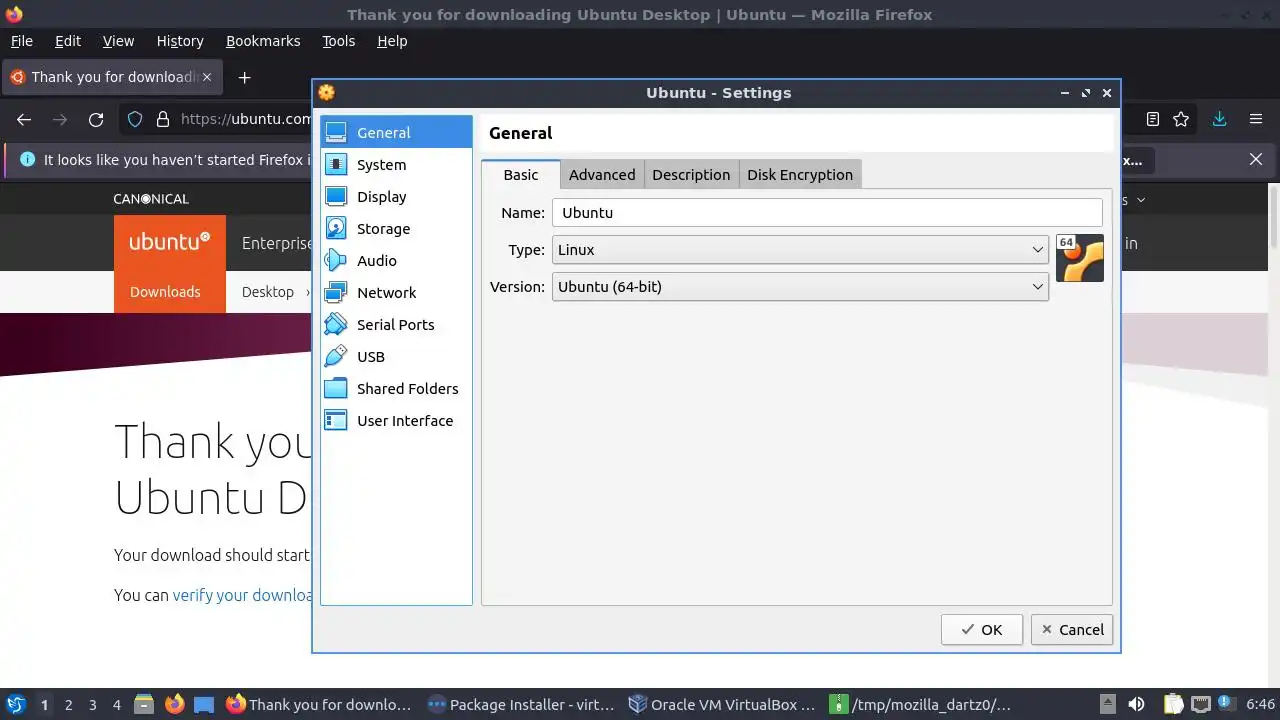The width and height of the screenshot is (1280, 720).
Task: Open the taskbar file manager icon
Action: (144, 704)
